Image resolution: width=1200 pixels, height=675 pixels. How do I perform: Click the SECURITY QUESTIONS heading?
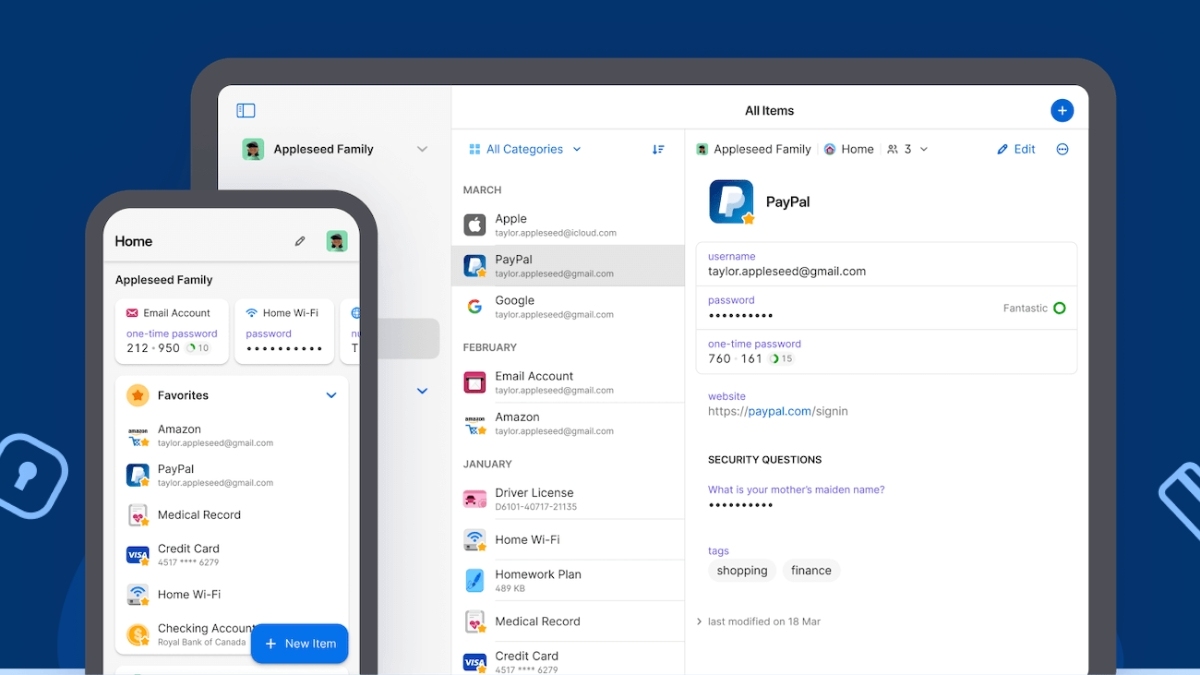click(765, 460)
